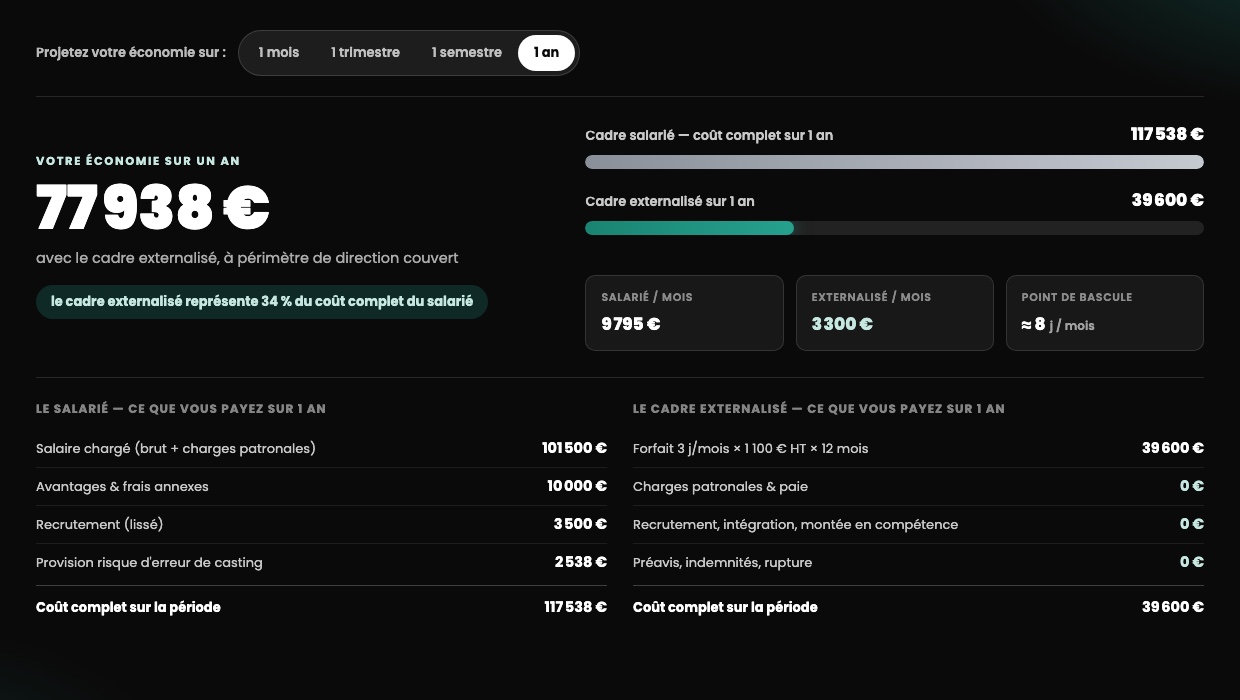Image resolution: width=1240 pixels, height=700 pixels.
Task: Click the 3 500 € recruitment amount
Action: [580, 524]
